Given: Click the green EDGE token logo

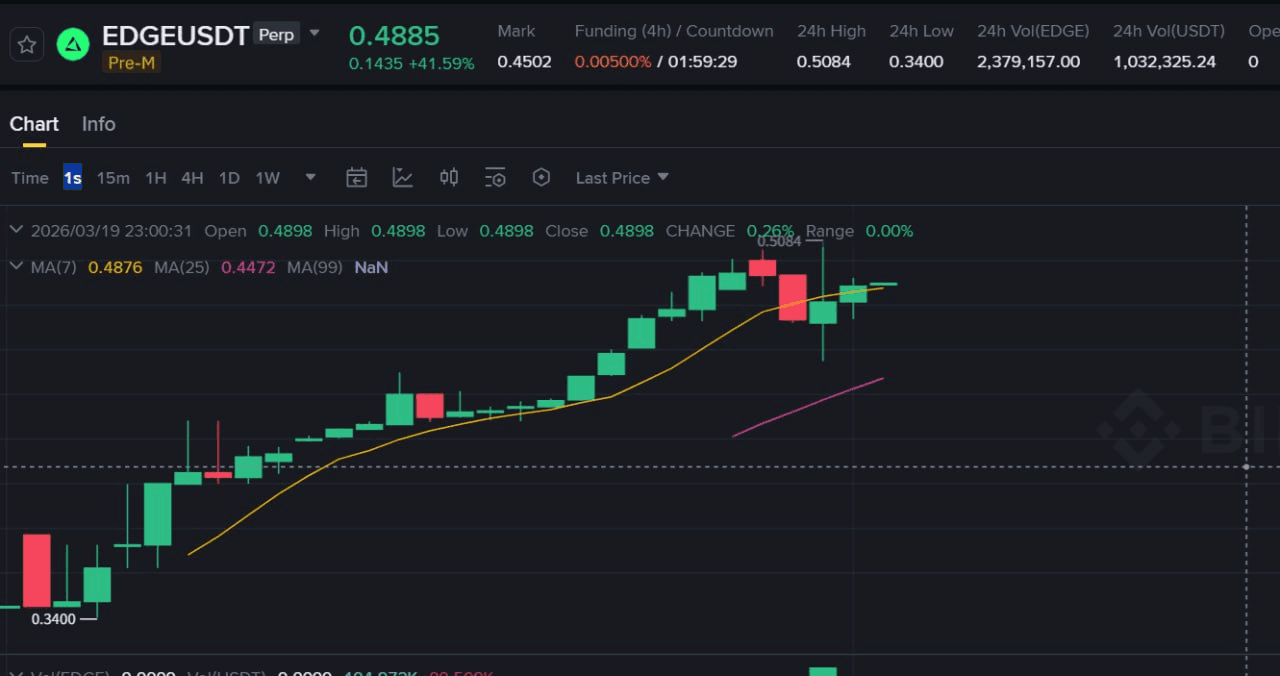Looking at the screenshot, I should point(73,45).
